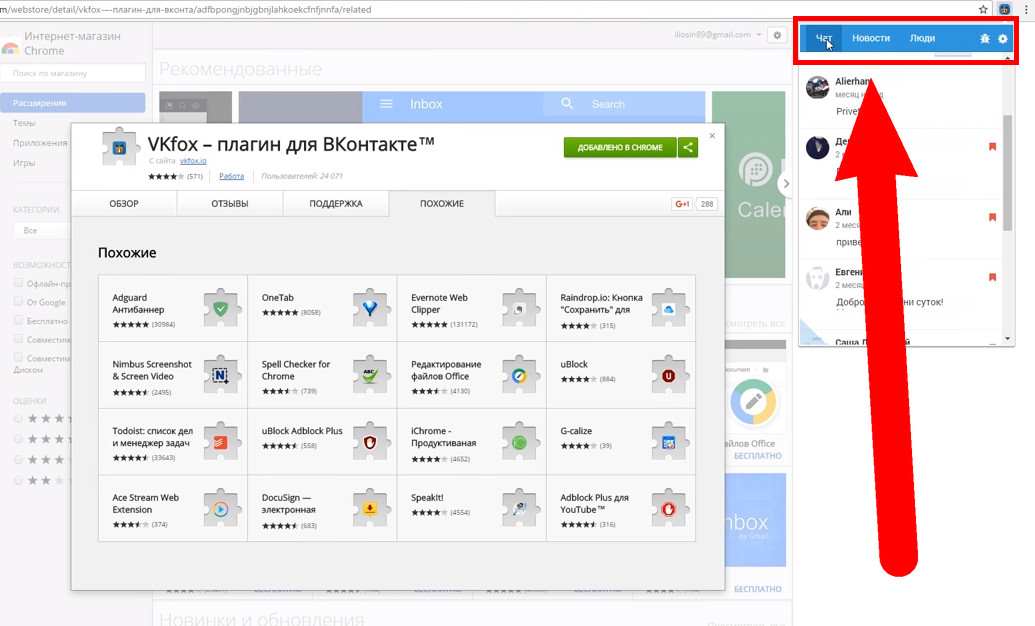The height and width of the screenshot is (626, 1035).
Task: Open the Adguard Антибаннер extension icon
Action: tap(221, 309)
